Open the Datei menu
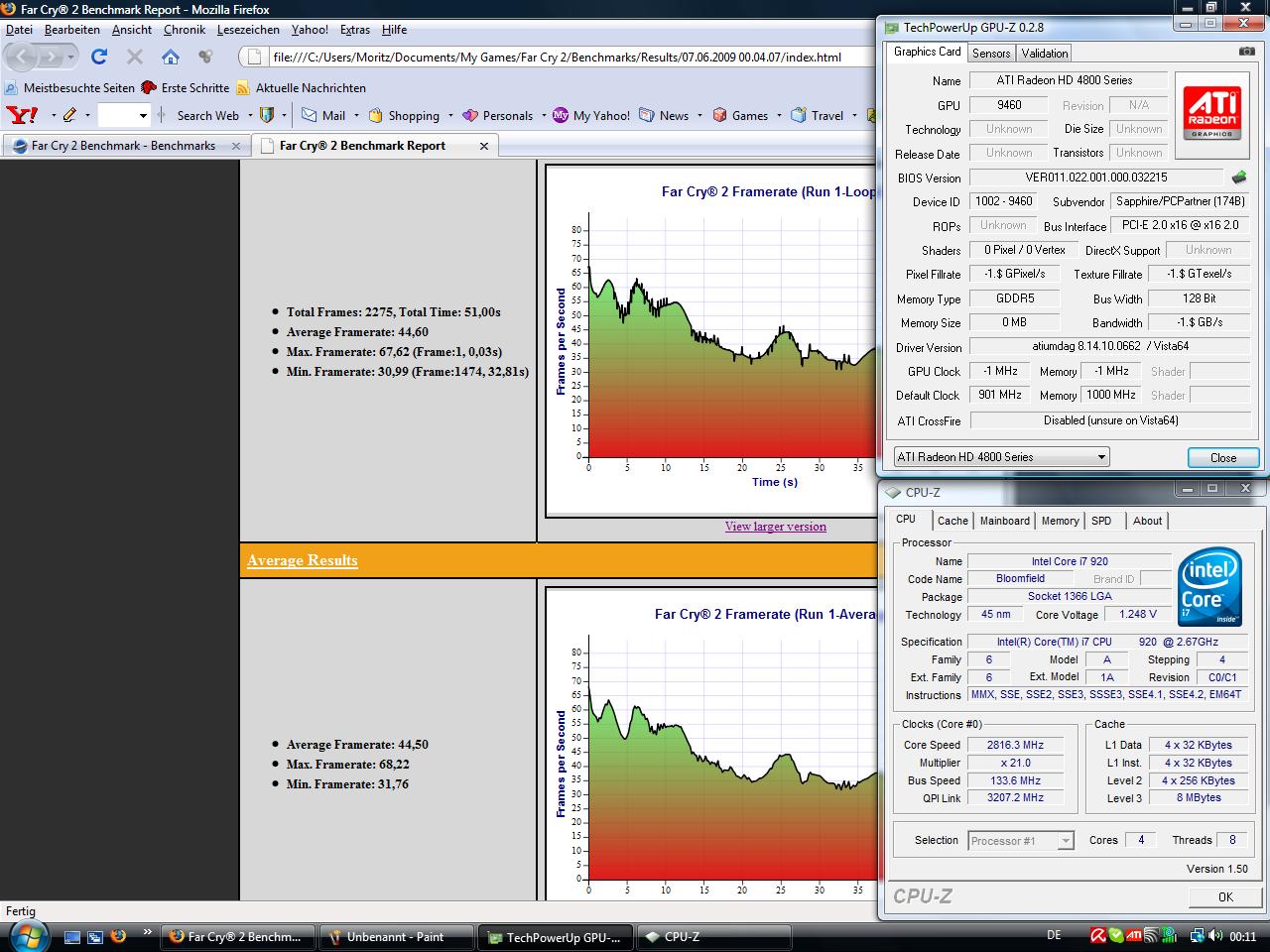1270x952 pixels. (x=19, y=30)
